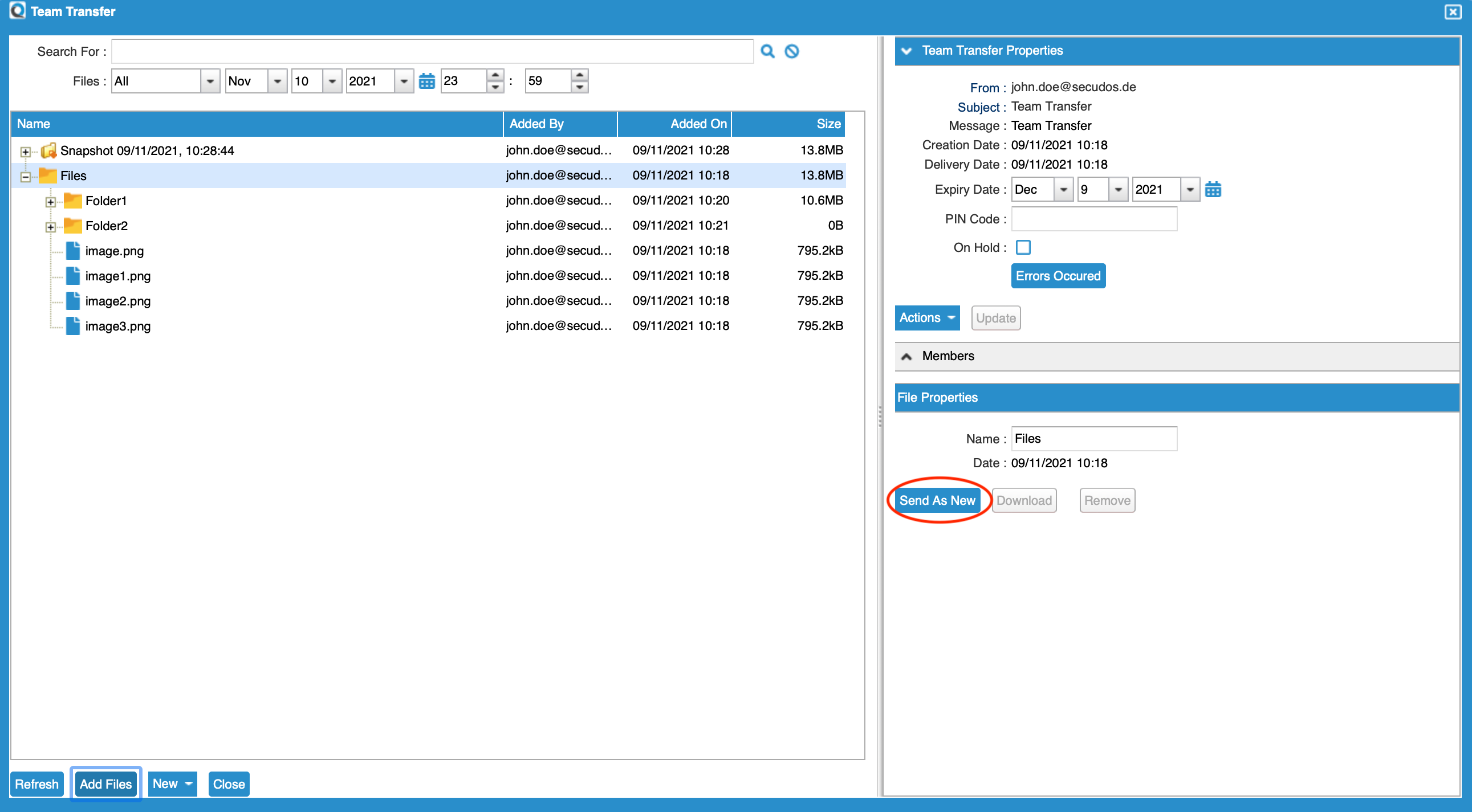
Task: Decrease the minutes stepper value
Action: tap(579, 87)
